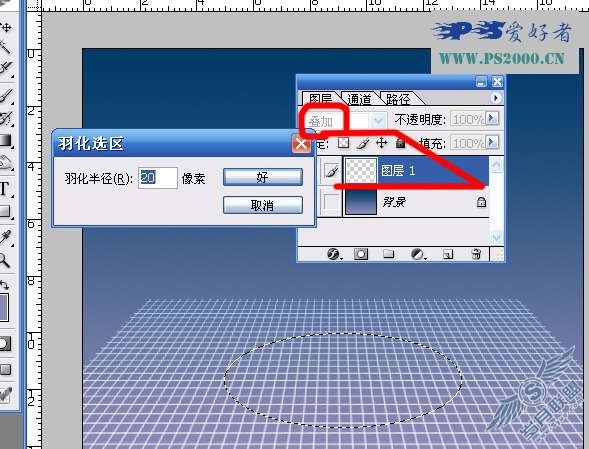The width and height of the screenshot is (589, 449).
Task: Click layers list scroll up arrow
Action: pyautogui.click(x=497, y=165)
